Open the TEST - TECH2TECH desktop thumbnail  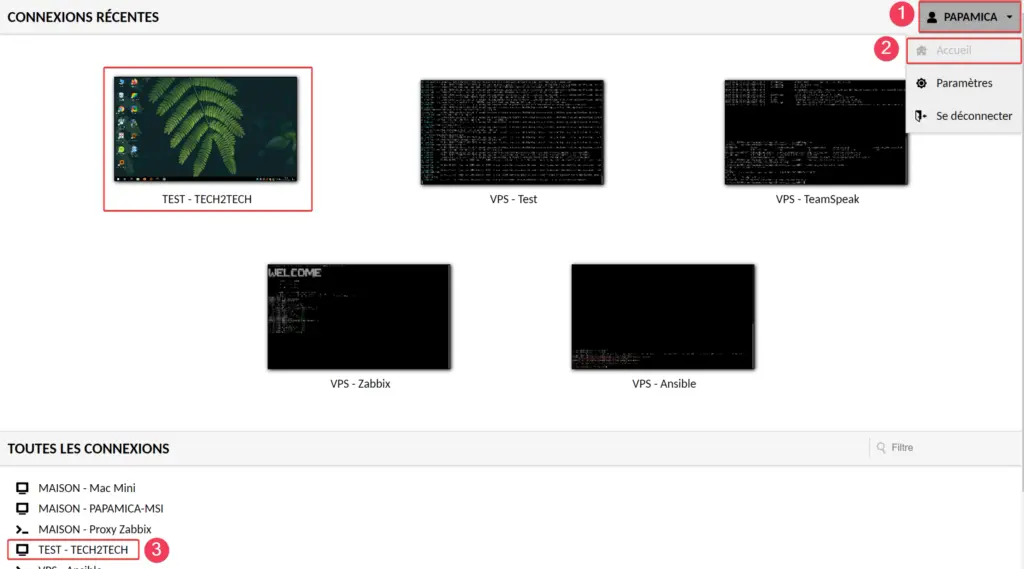point(207,130)
